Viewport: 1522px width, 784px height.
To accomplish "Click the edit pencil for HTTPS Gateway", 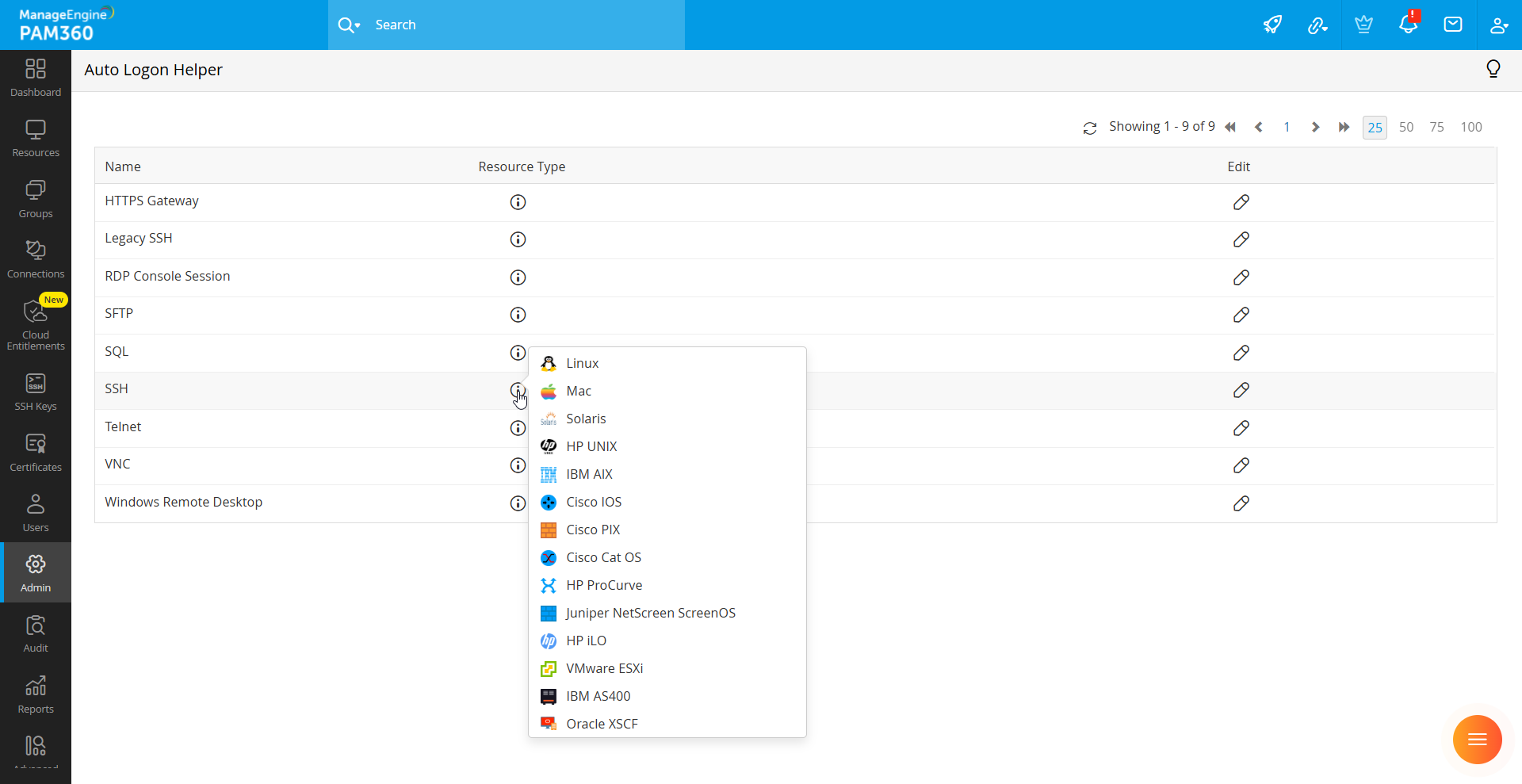I will (1241, 202).
